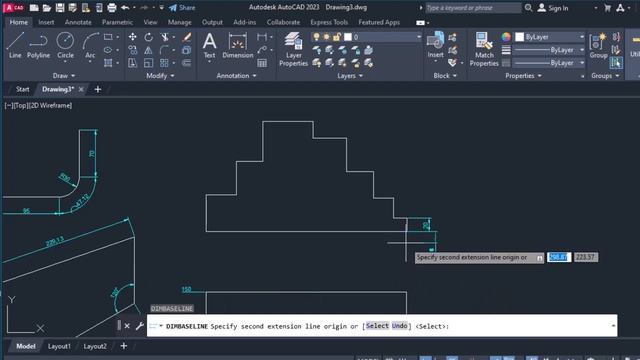
Task: Open the Parametric ribbon tab
Action: tap(117, 22)
